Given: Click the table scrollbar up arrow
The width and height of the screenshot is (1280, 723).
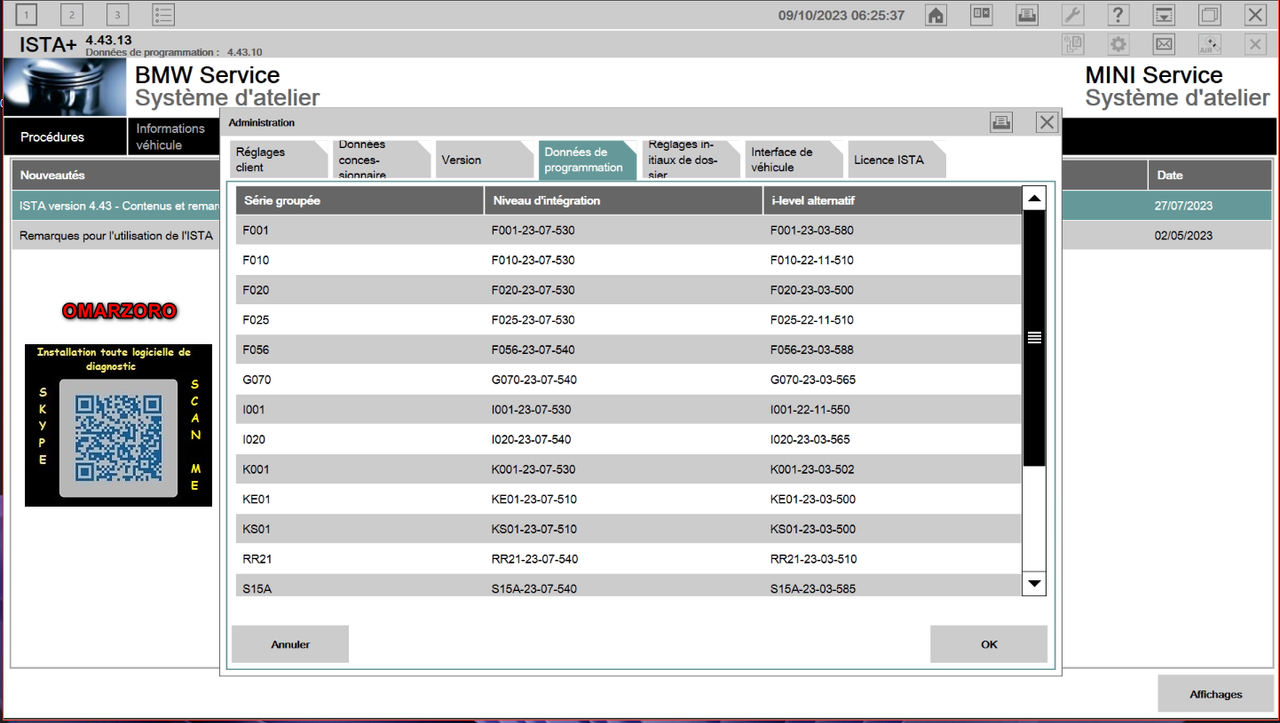Looking at the screenshot, I should click(x=1034, y=198).
